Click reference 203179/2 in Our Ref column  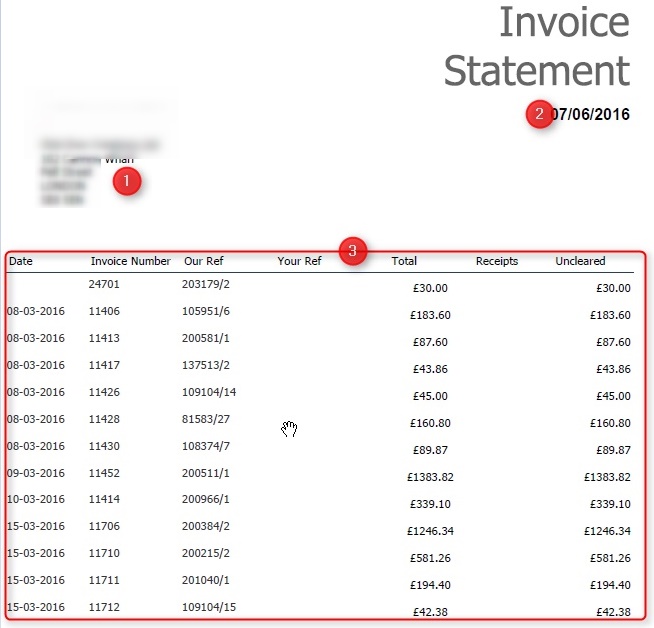[207, 285]
